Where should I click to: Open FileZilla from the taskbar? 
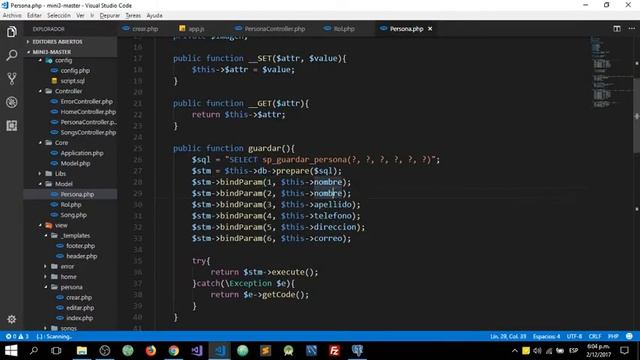coord(334,351)
